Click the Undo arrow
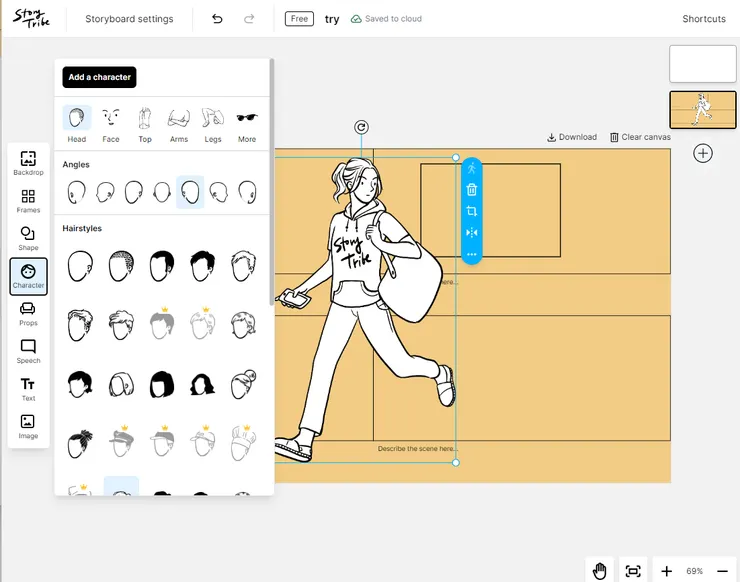Viewport: 740px width, 582px height. pos(217,19)
